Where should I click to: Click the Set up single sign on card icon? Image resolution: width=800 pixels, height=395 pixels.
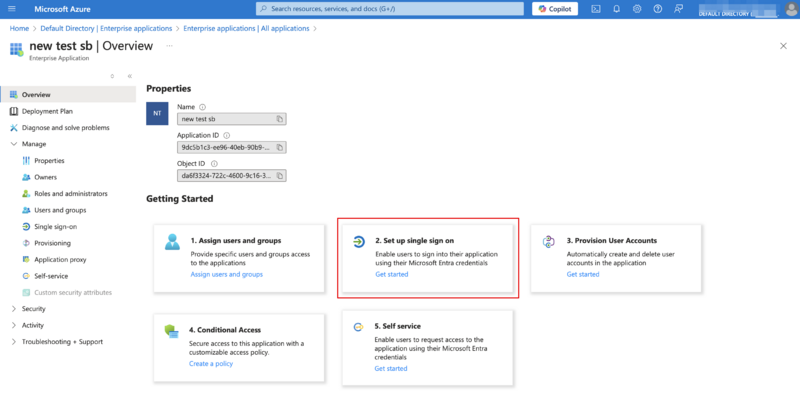(359, 241)
